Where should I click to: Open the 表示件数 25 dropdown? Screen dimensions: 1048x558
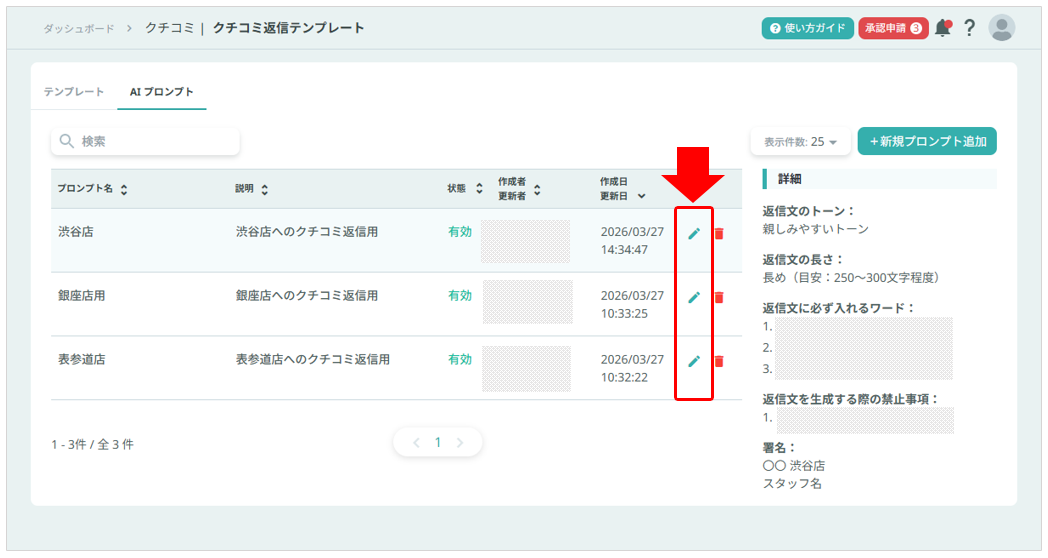pyautogui.click(x=800, y=142)
